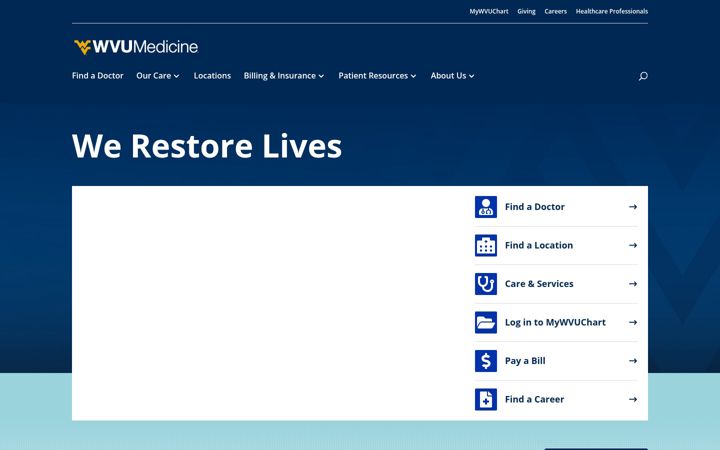Open the Our Care nav label
Image resolution: width=720 pixels, height=450 pixels.
pos(153,76)
